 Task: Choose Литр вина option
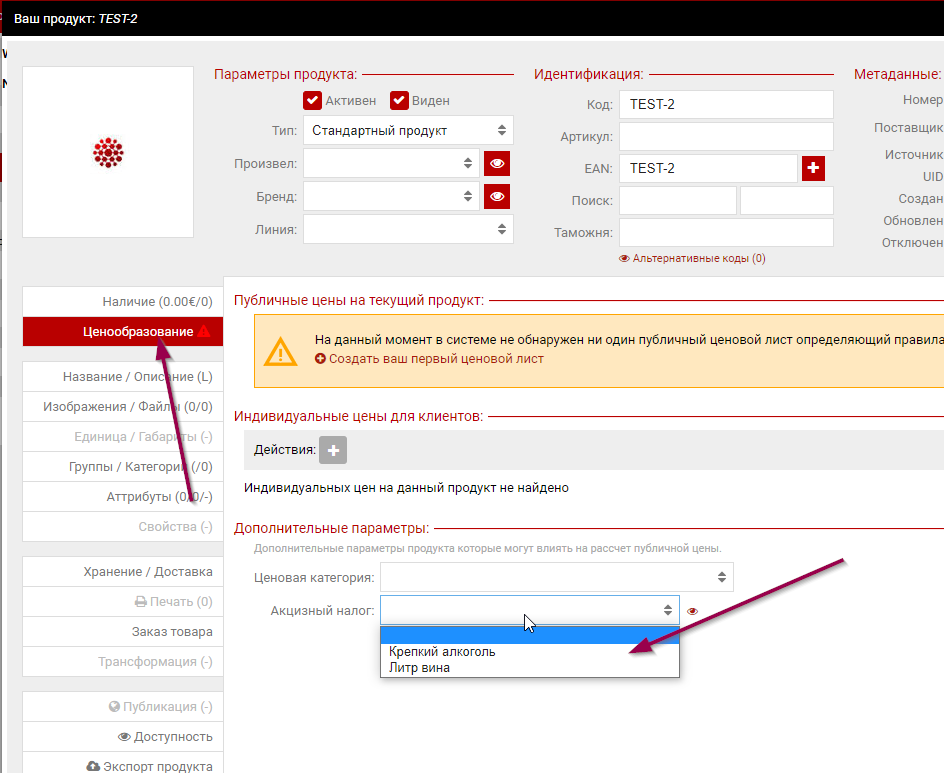[419, 668]
